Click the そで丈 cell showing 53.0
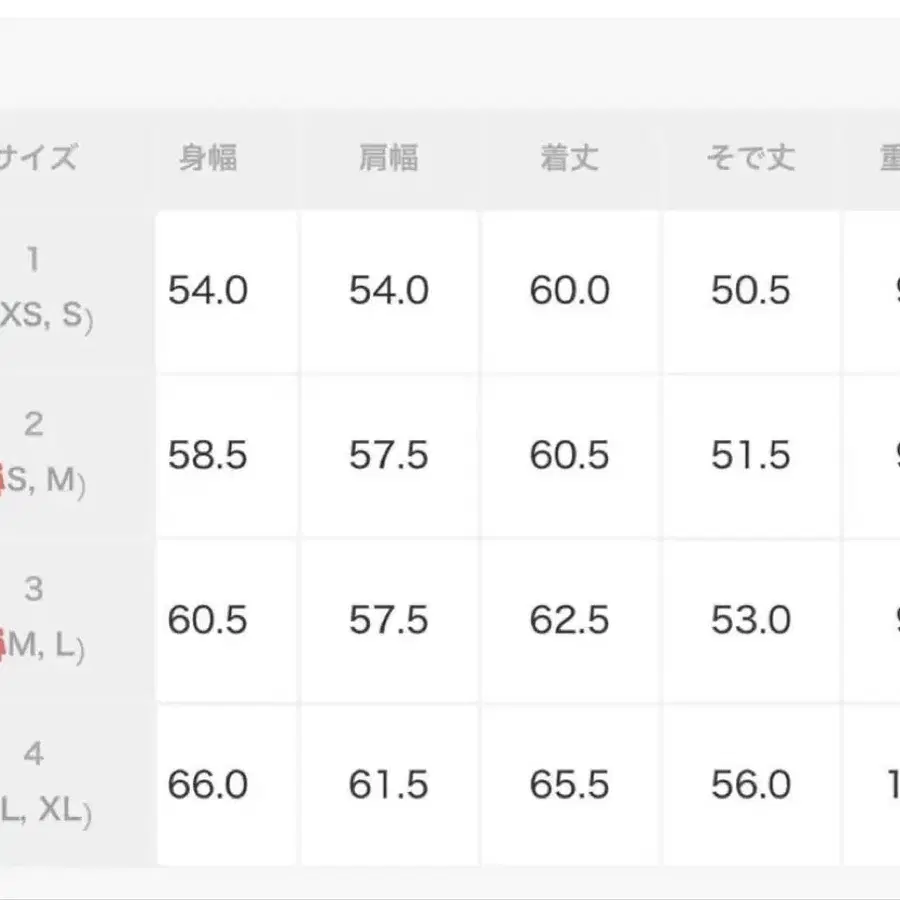This screenshot has width=900, height=900. point(750,621)
